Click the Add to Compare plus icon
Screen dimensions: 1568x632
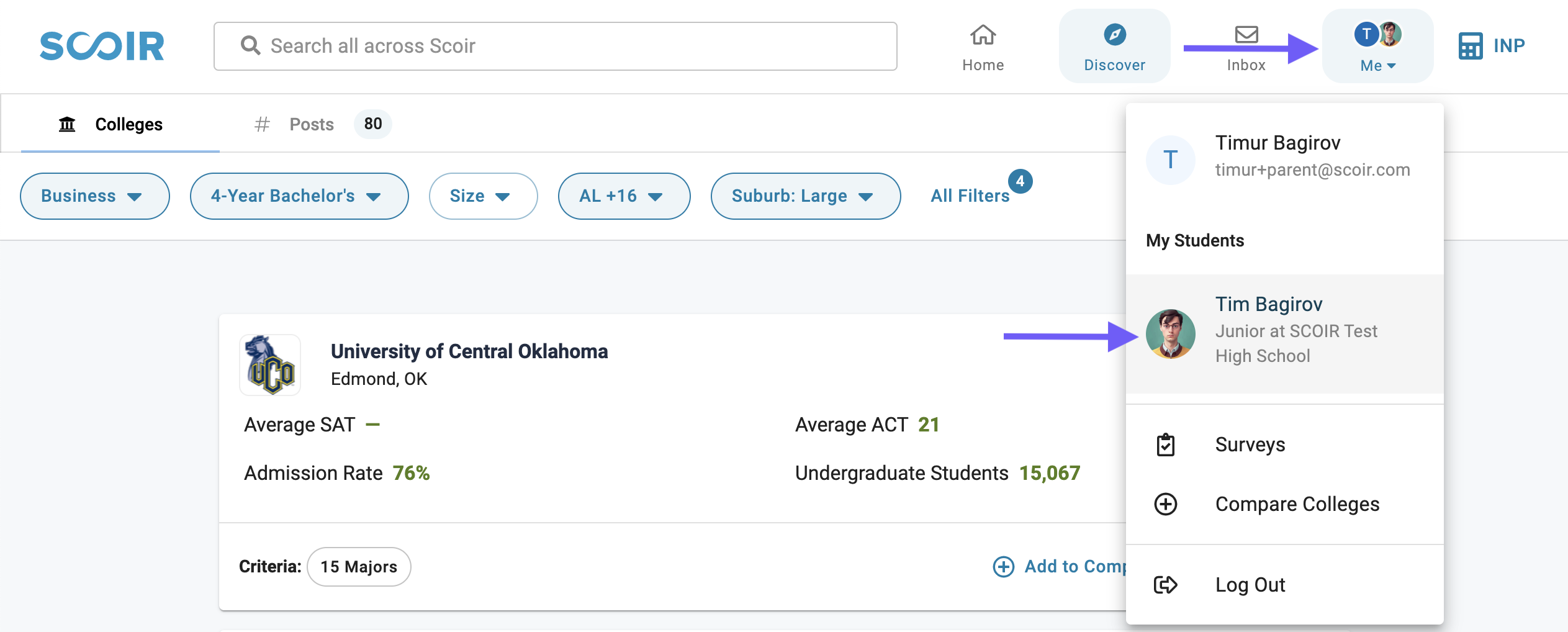[x=1004, y=566]
